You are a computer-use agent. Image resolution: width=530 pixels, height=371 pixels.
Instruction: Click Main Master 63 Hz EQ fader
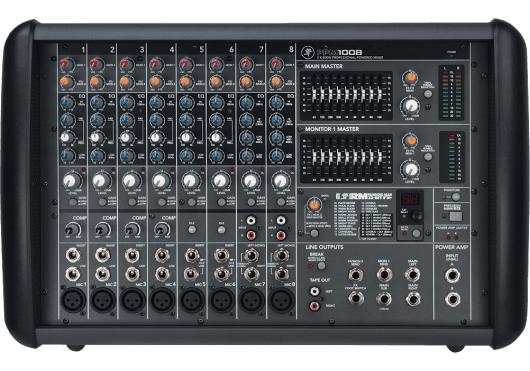tap(314, 95)
